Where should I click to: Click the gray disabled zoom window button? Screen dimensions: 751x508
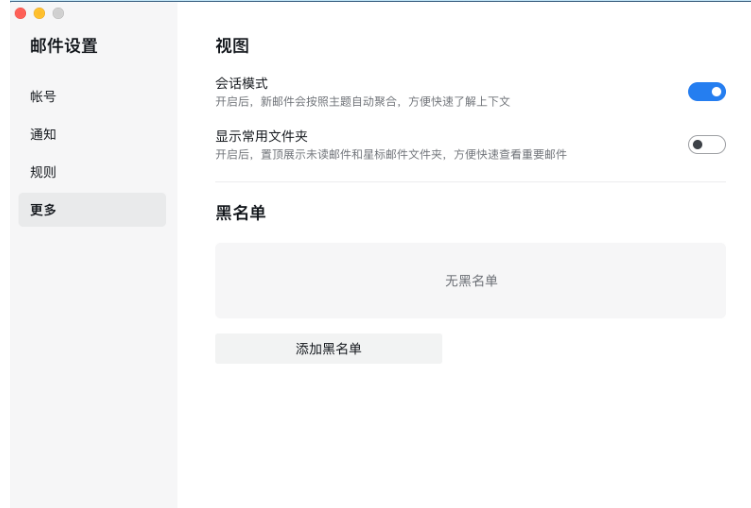point(58,13)
